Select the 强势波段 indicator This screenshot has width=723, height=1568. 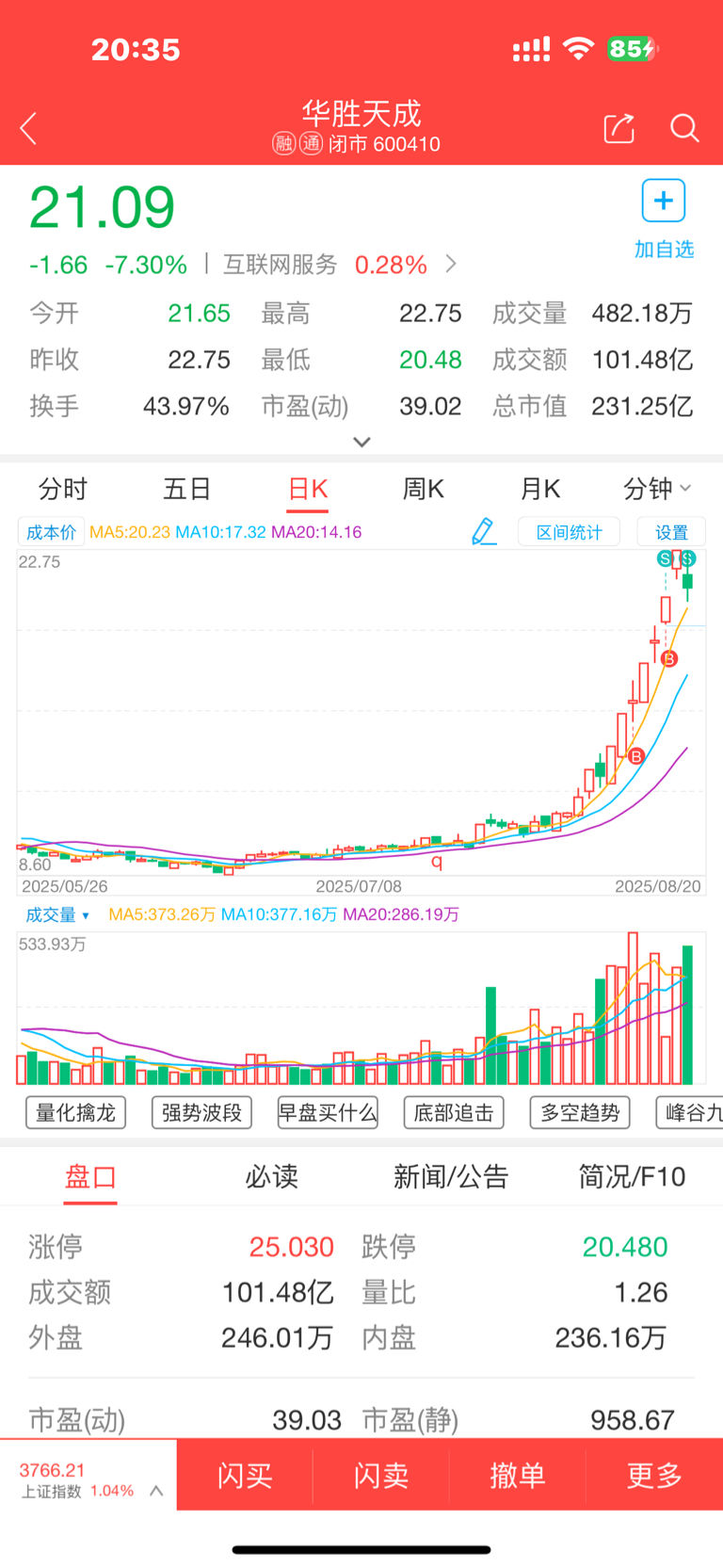[201, 1112]
